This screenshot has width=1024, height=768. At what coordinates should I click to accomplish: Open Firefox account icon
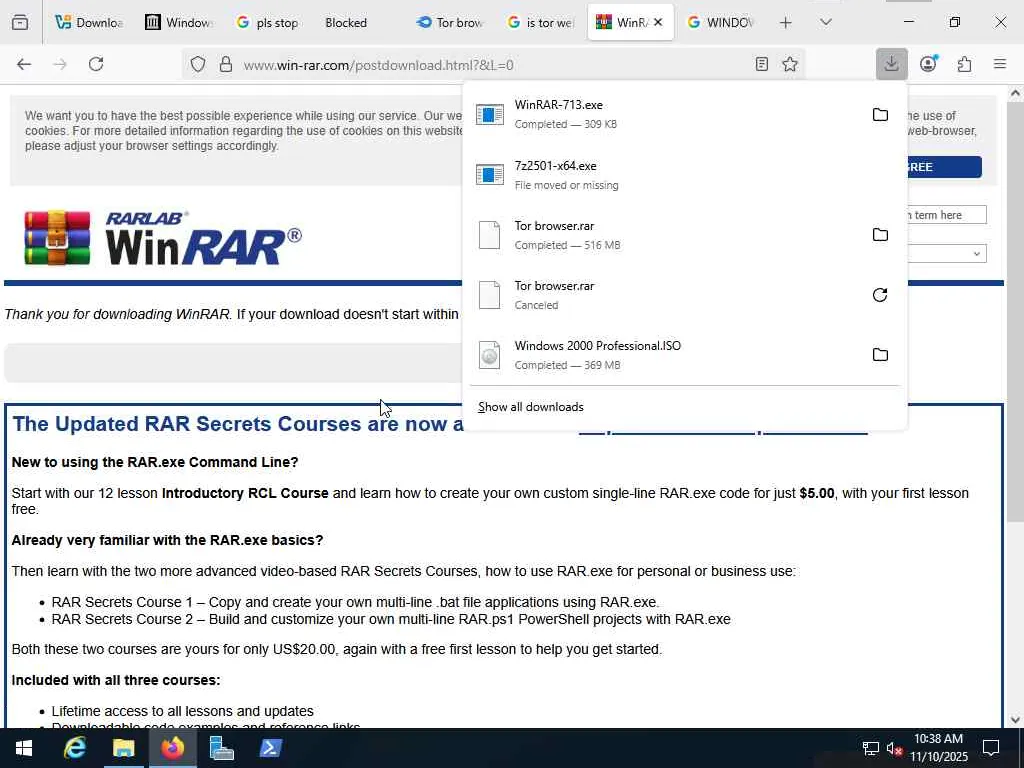click(x=928, y=64)
